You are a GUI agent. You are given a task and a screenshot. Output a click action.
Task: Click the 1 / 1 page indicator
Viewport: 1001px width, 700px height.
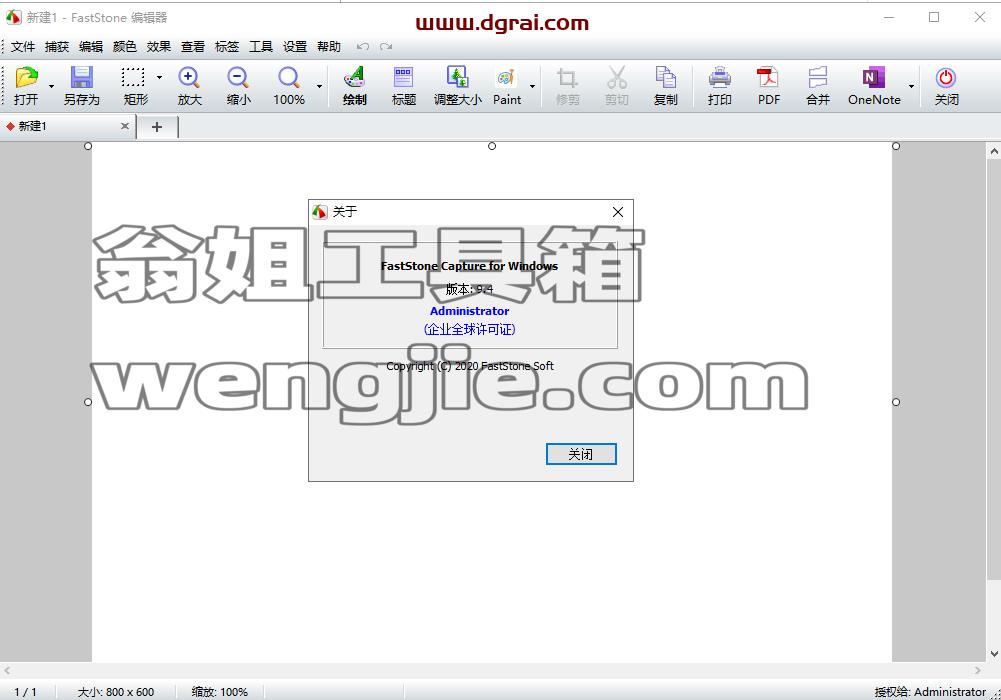(26, 692)
